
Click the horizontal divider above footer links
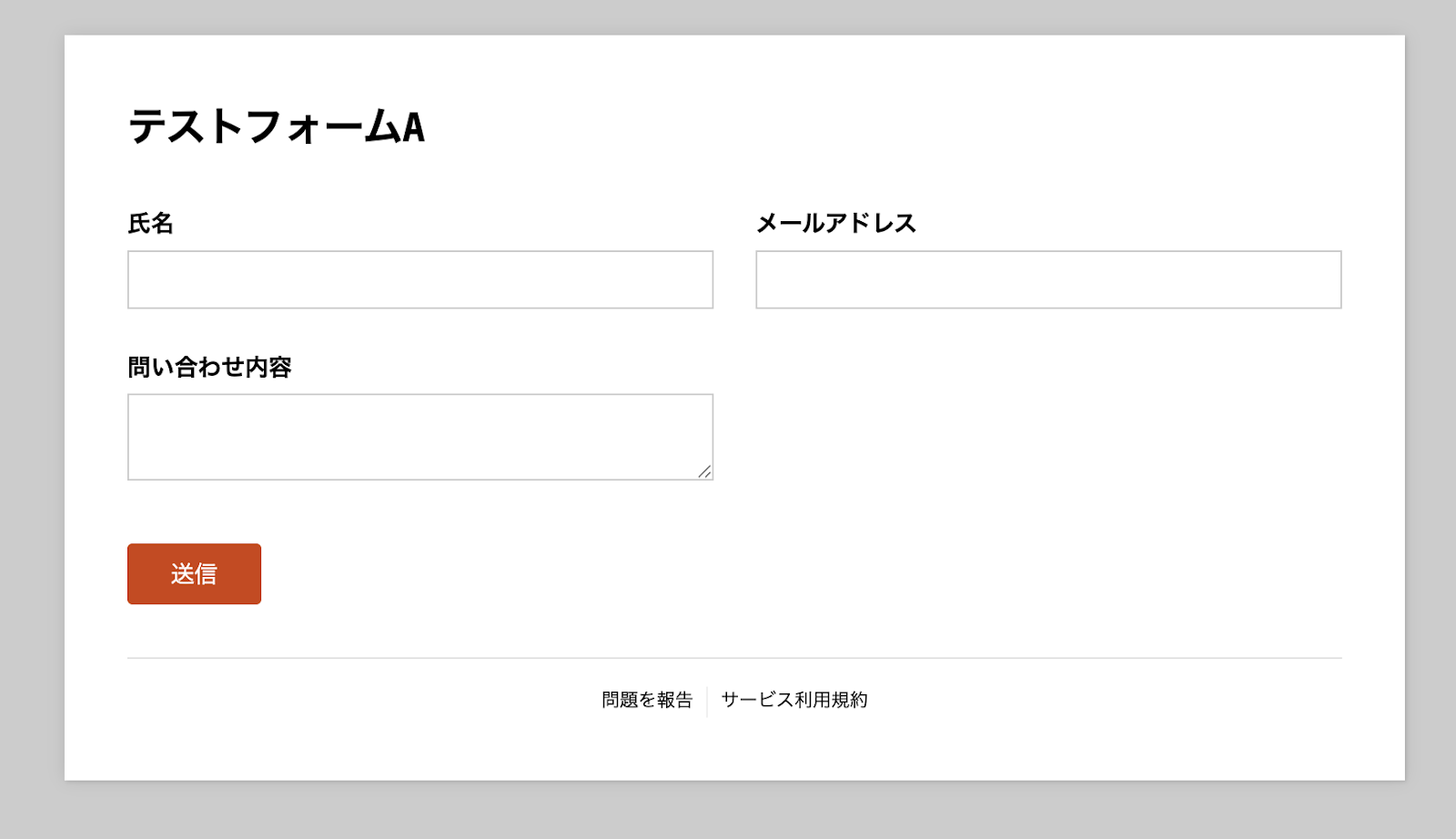(734, 658)
